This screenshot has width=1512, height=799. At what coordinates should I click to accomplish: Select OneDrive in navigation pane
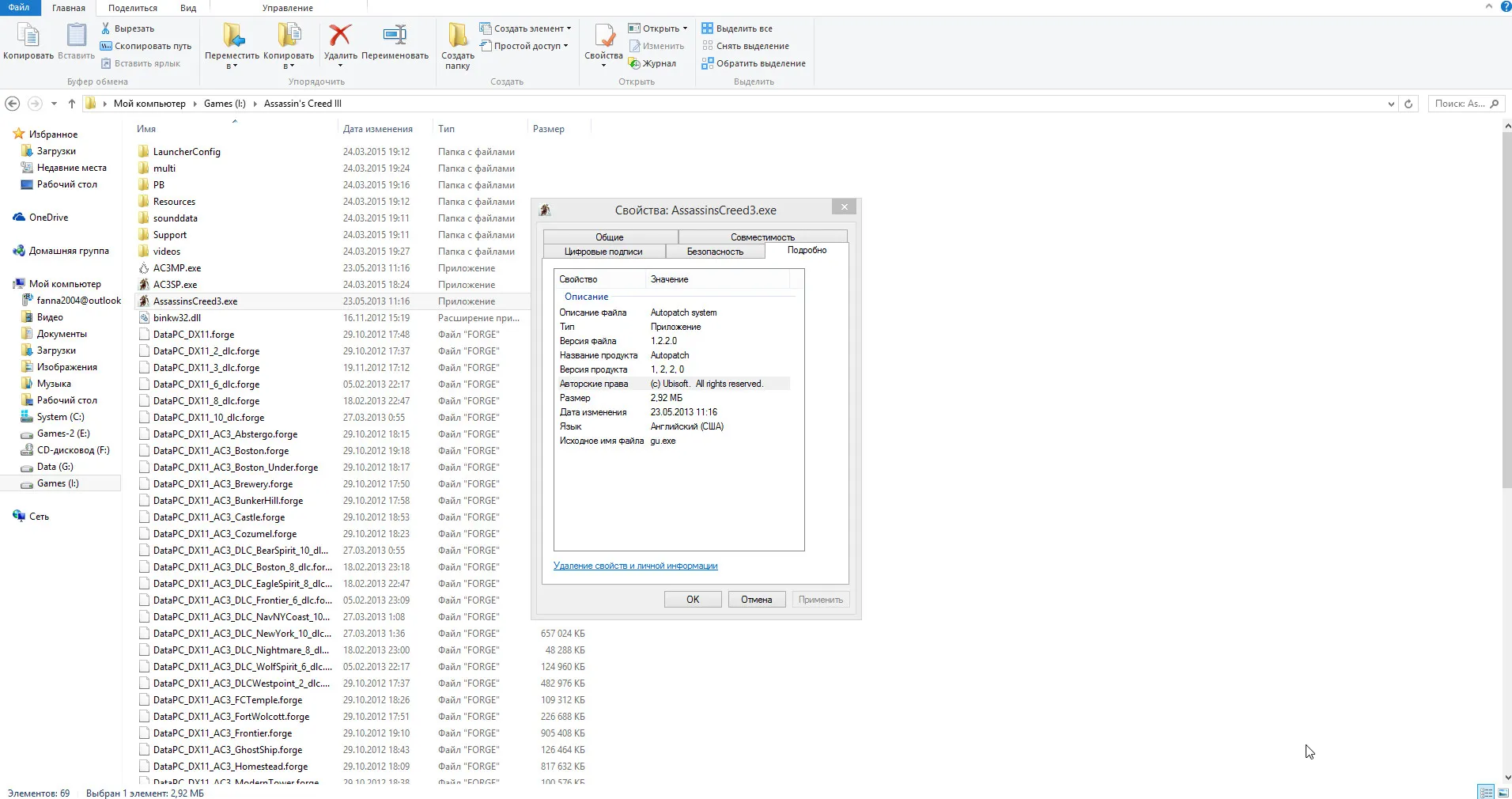(x=48, y=218)
